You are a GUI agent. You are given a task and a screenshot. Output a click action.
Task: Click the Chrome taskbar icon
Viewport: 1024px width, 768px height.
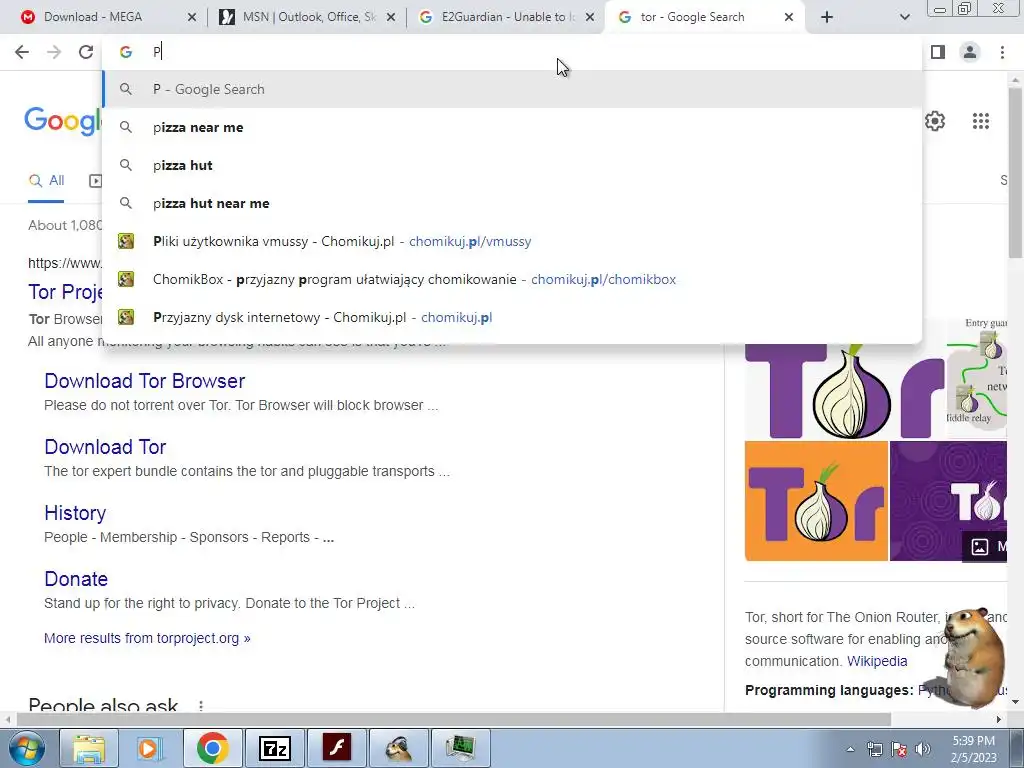tap(212, 748)
